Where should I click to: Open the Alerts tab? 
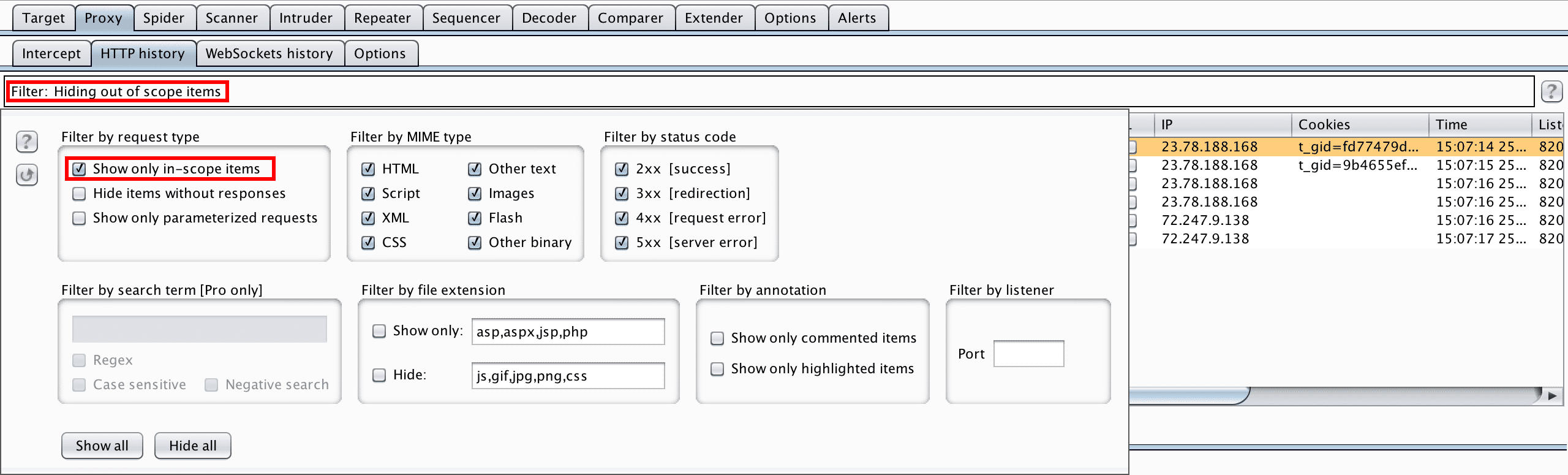(x=857, y=18)
